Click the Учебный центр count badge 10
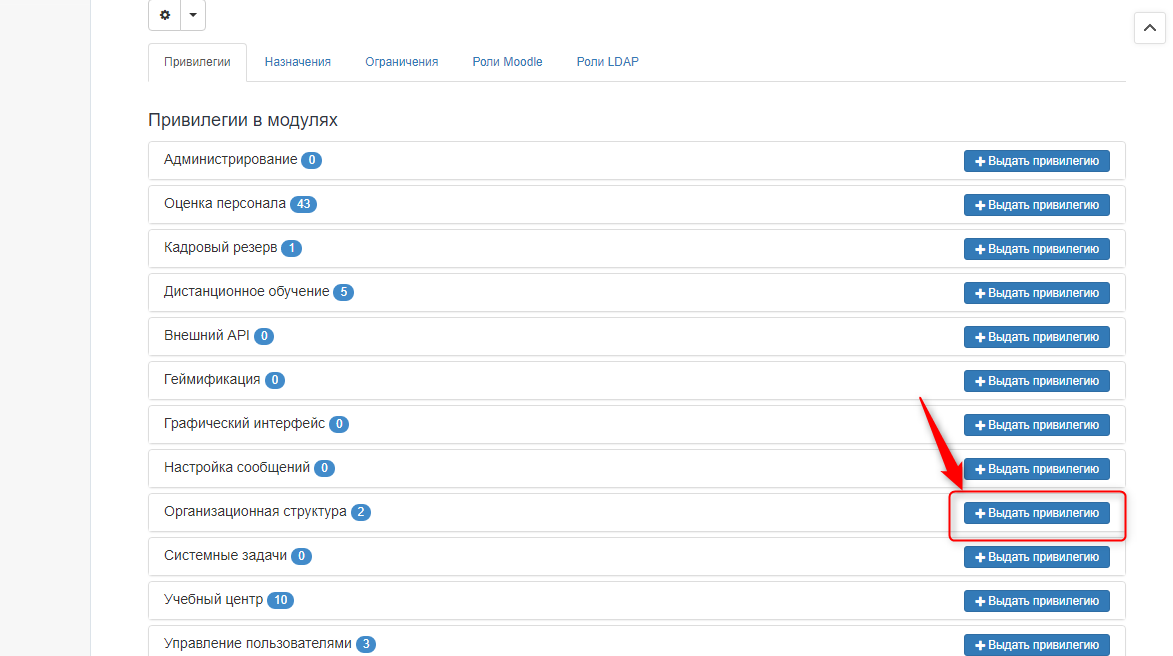The image size is (1173, 656). pyautogui.click(x=280, y=600)
